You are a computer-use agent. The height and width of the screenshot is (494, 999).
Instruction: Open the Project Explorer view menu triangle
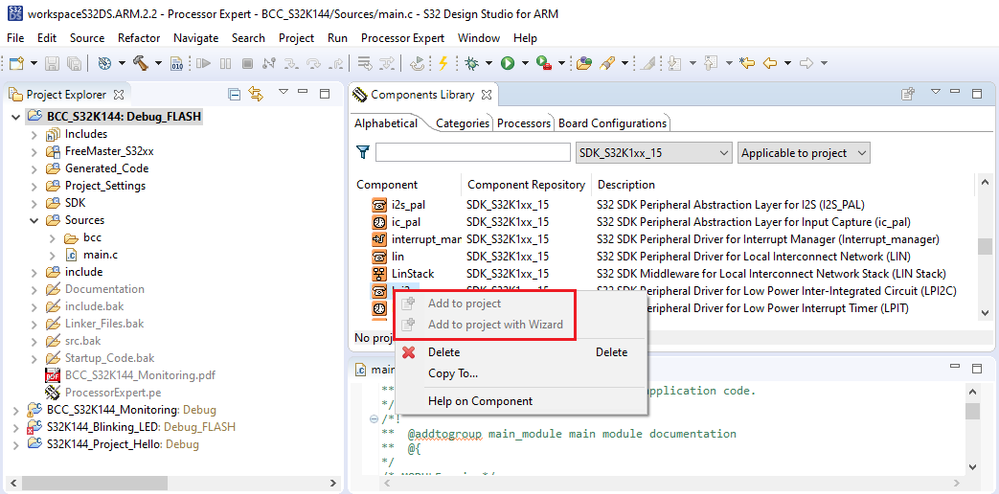click(x=284, y=92)
